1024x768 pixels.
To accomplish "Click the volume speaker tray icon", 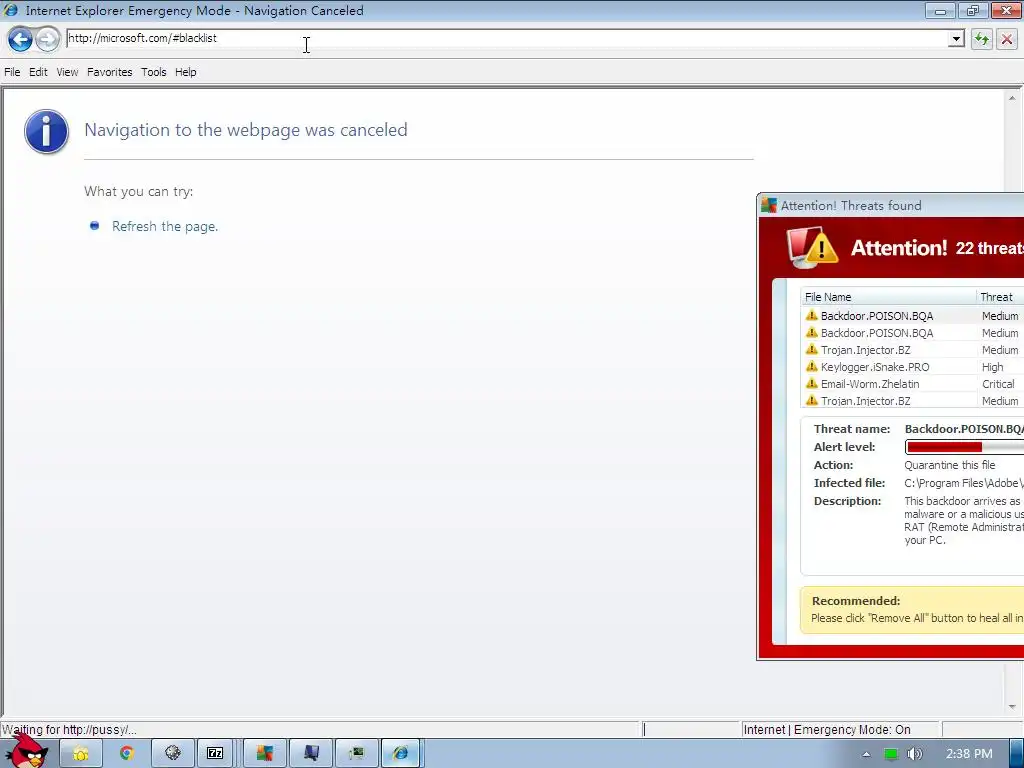I will [915, 754].
